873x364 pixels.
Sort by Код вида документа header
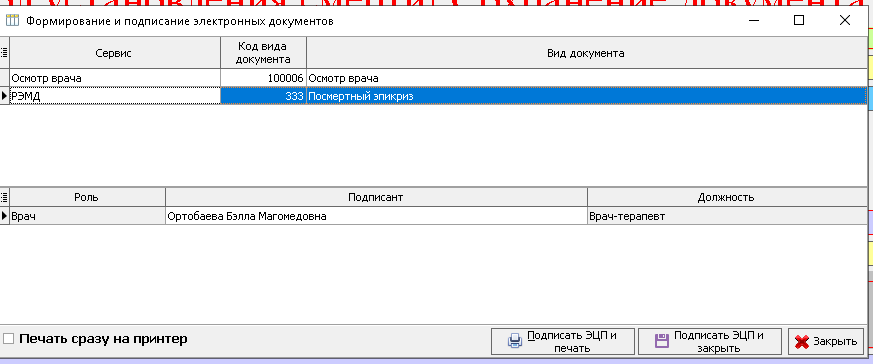click(263, 53)
